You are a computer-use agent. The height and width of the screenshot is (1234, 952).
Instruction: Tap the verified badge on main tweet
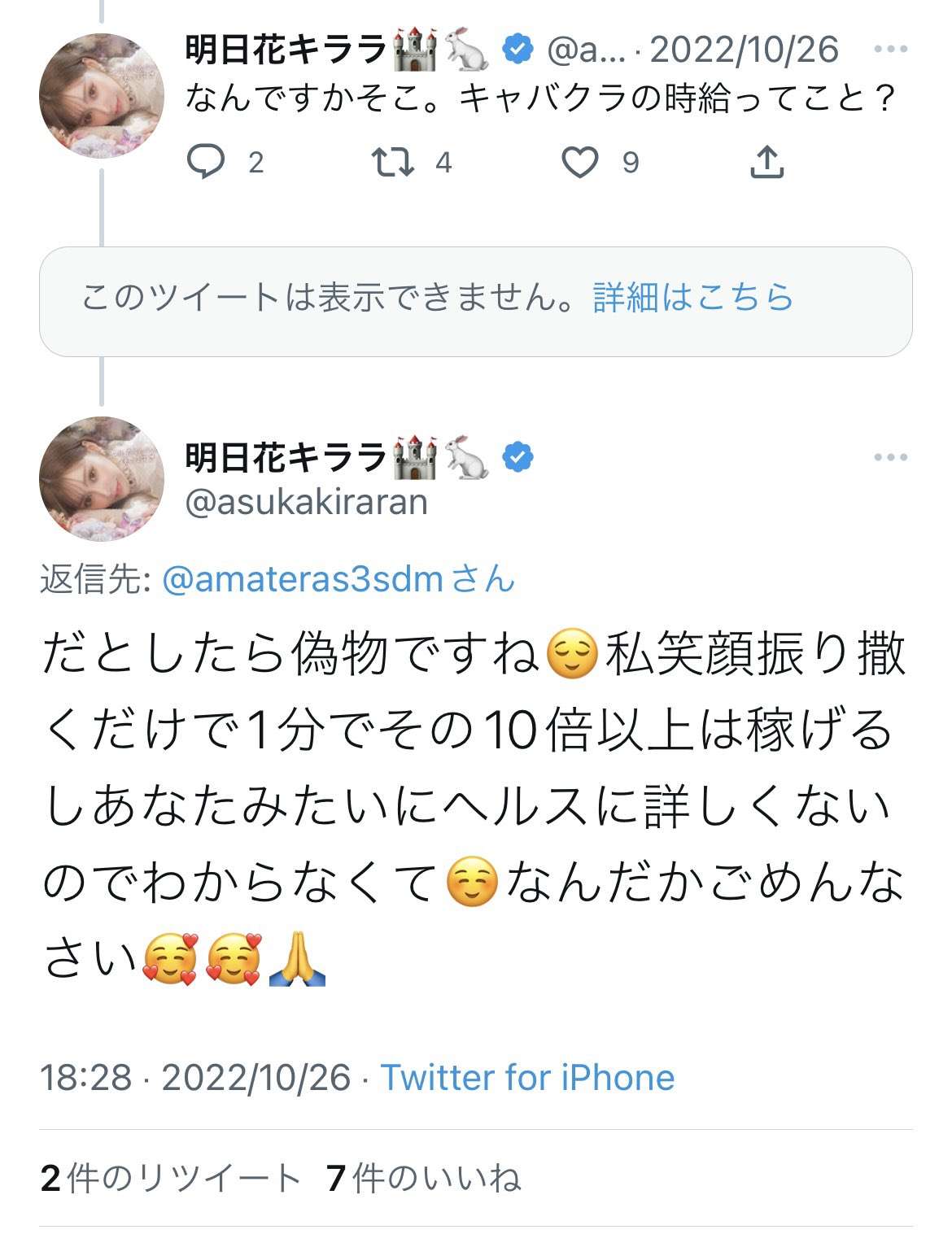[517, 457]
